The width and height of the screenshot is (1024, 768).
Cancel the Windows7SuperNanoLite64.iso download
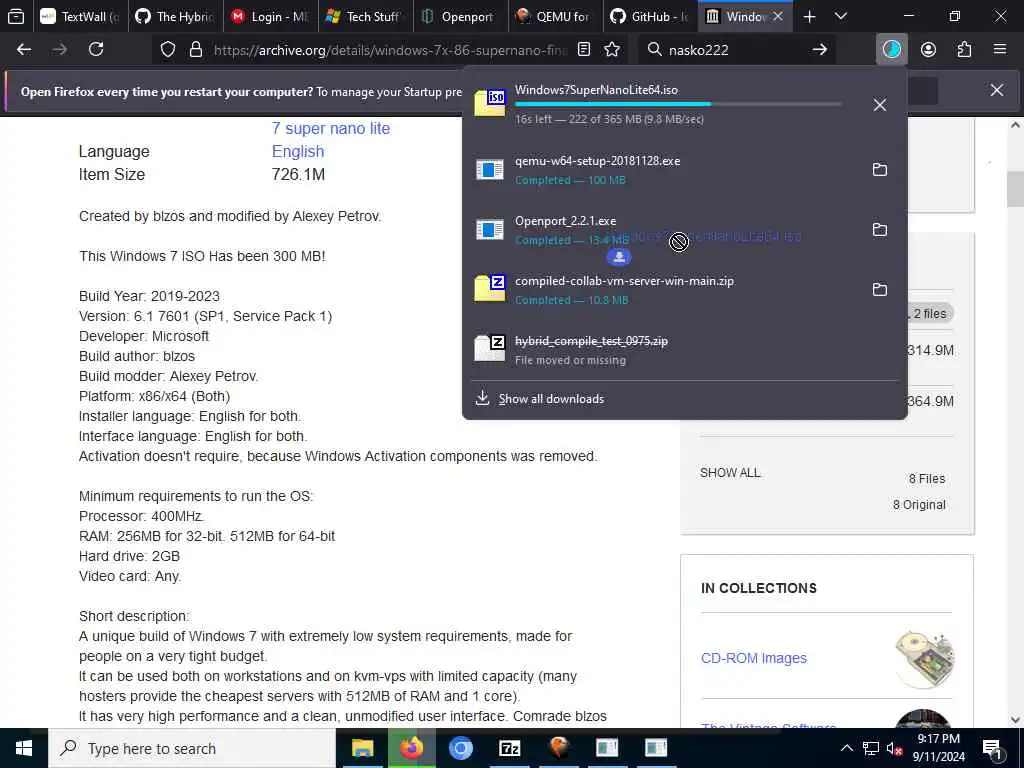tap(880, 104)
